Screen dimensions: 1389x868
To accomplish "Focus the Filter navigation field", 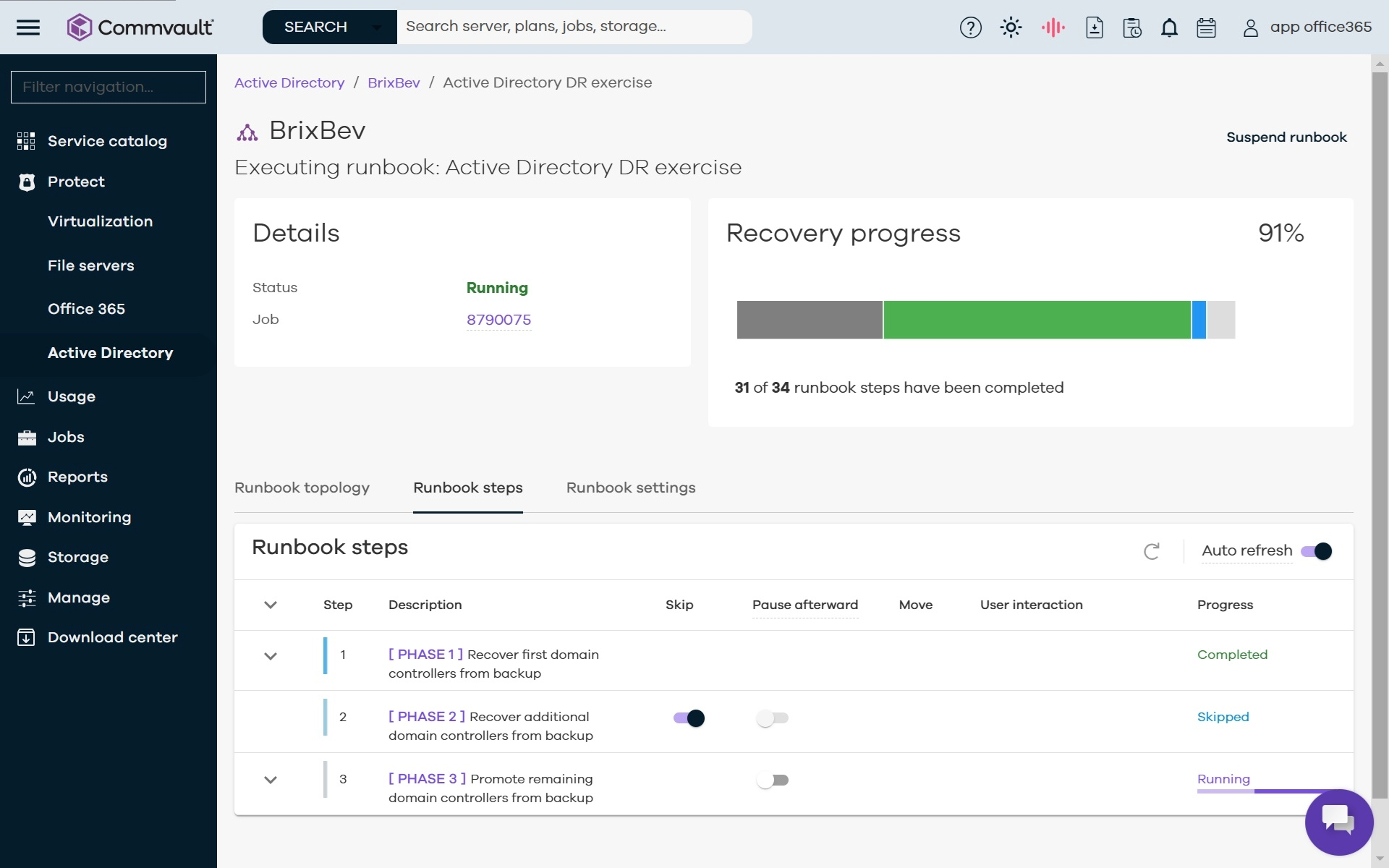I will coord(109,87).
